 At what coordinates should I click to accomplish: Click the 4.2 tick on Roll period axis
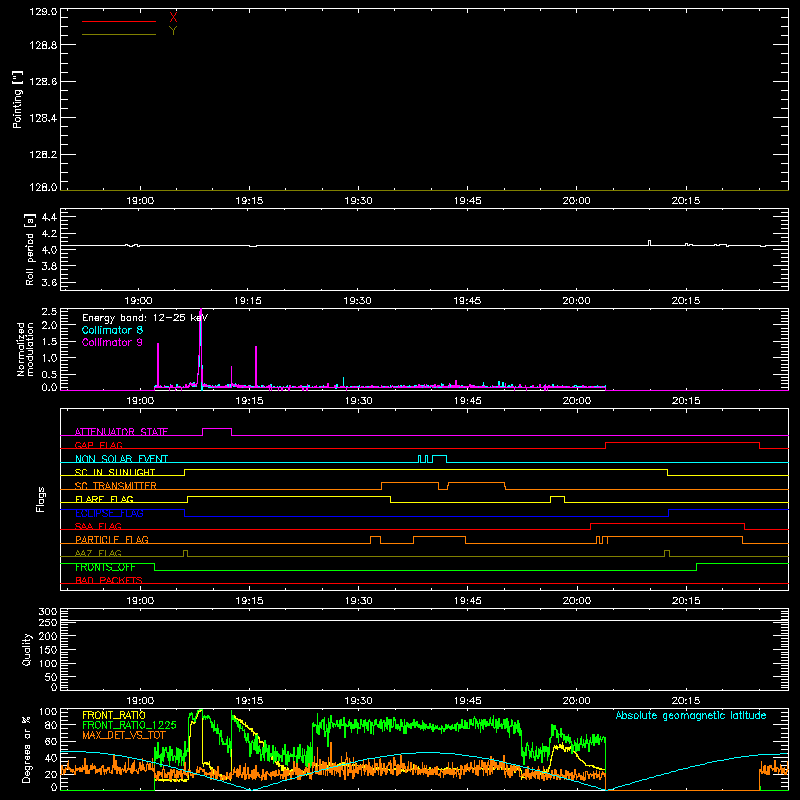coord(49,234)
